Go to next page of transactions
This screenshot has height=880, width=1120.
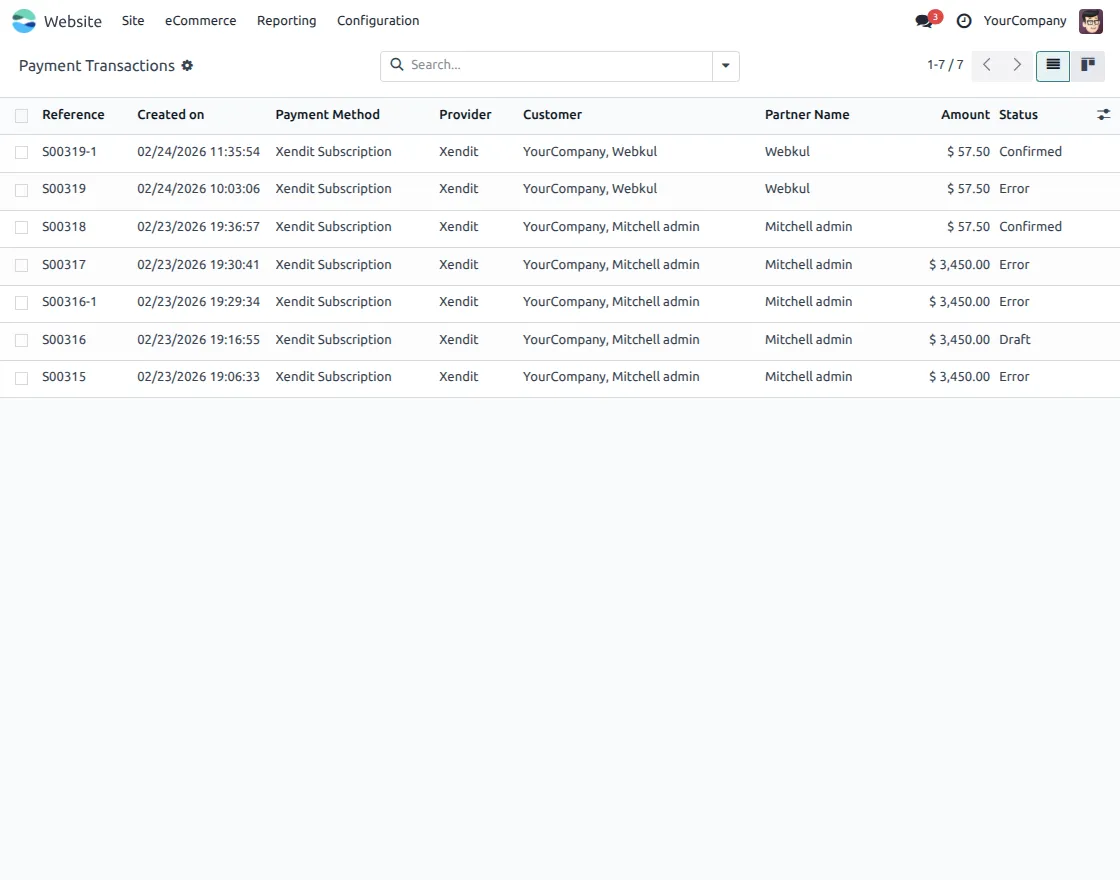tap(1017, 65)
